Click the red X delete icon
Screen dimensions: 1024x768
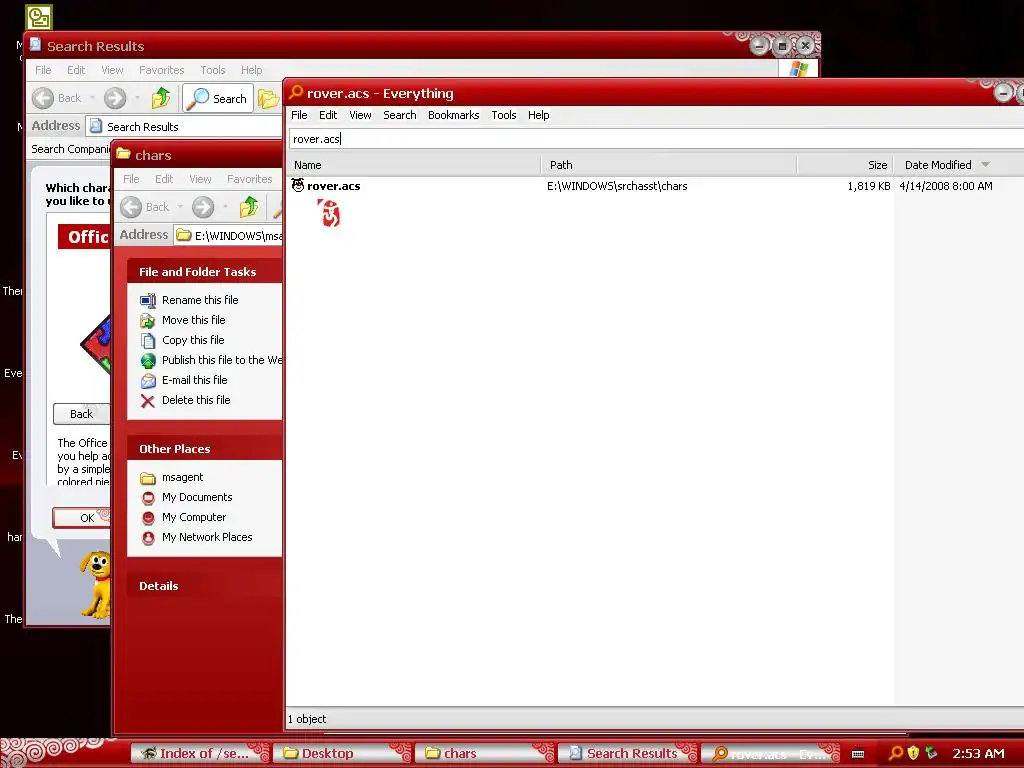tap(148, 400)
